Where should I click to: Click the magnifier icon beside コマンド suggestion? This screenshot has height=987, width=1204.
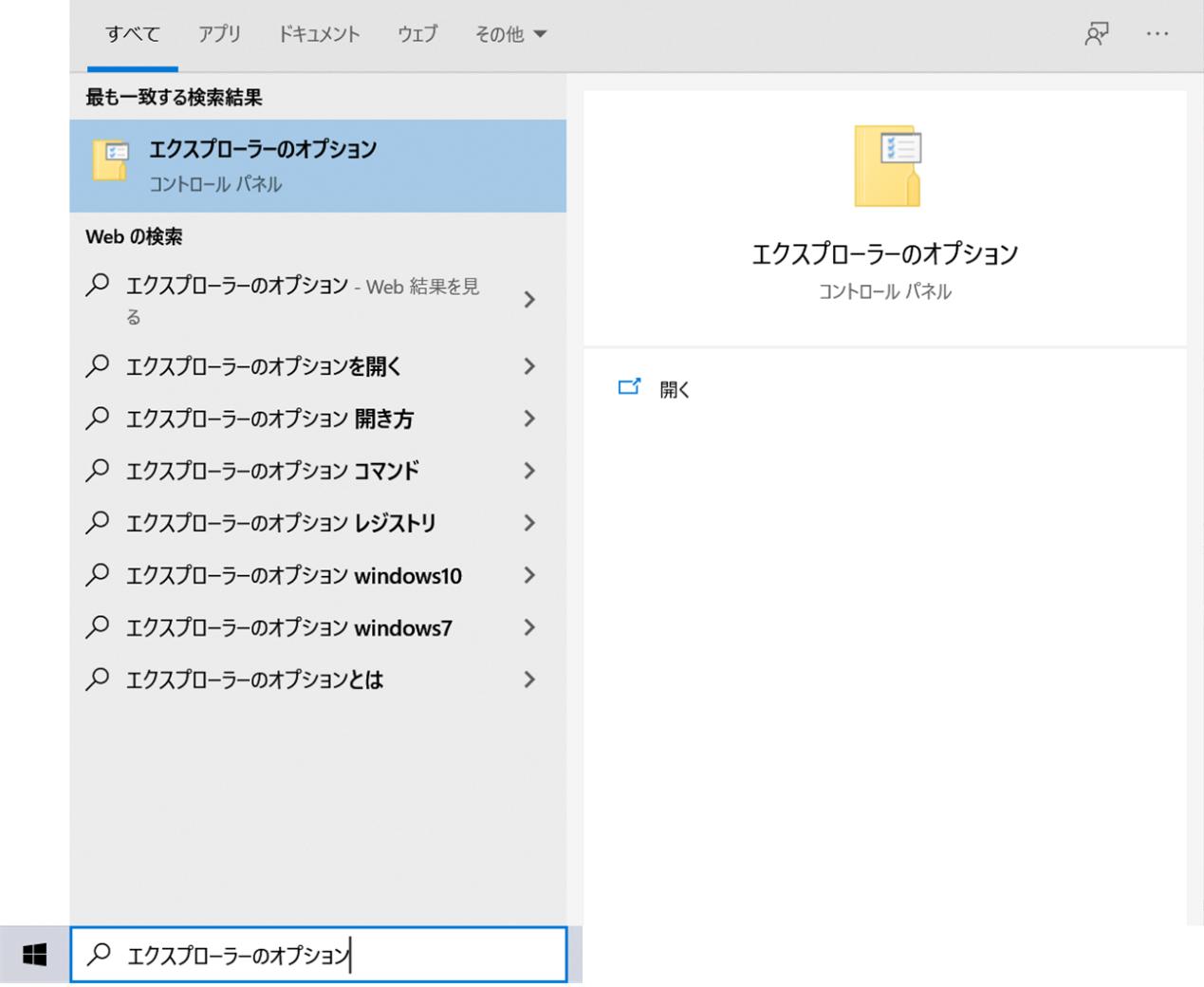(97, 471)
